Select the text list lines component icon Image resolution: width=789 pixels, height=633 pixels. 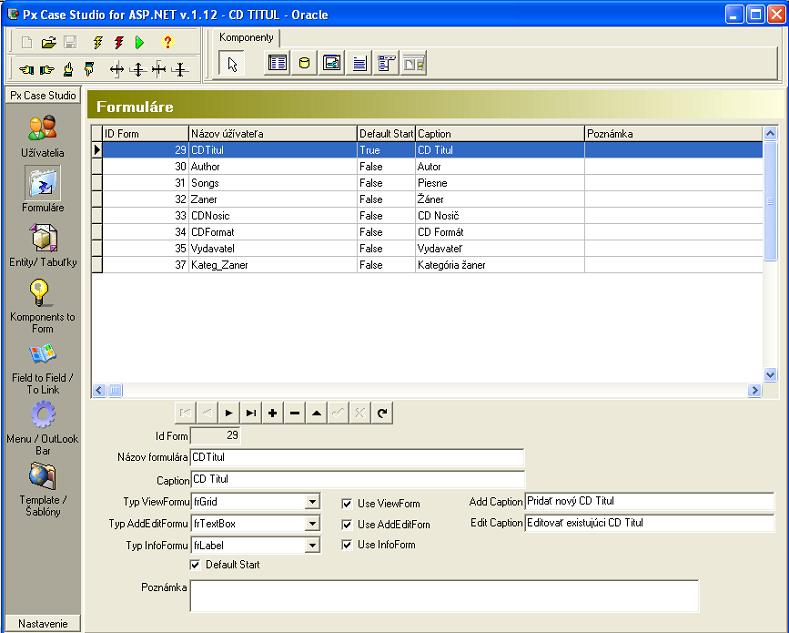pos(359,63)
